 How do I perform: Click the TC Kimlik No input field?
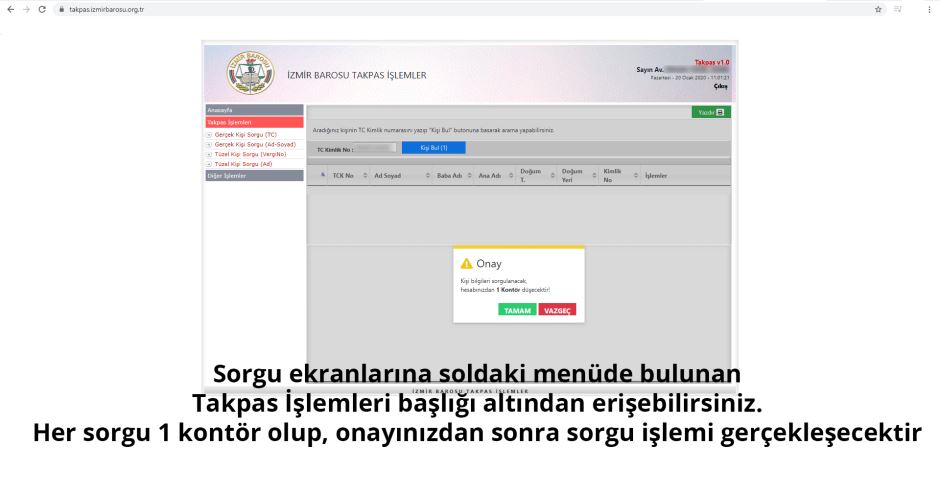376,148
